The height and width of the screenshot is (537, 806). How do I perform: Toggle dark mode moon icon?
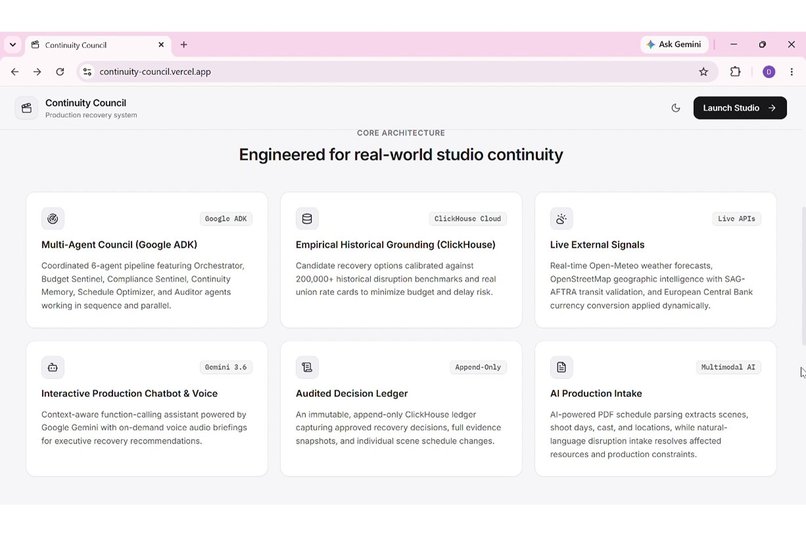coord(675,108)
